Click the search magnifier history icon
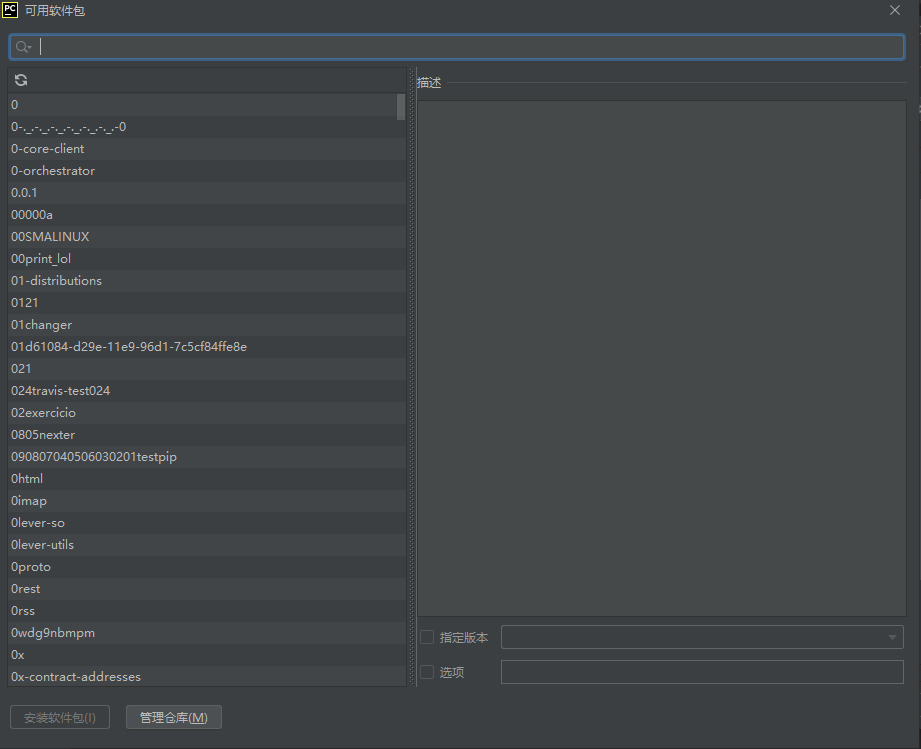This screenshot has width=921, height=749. point(23,47)
